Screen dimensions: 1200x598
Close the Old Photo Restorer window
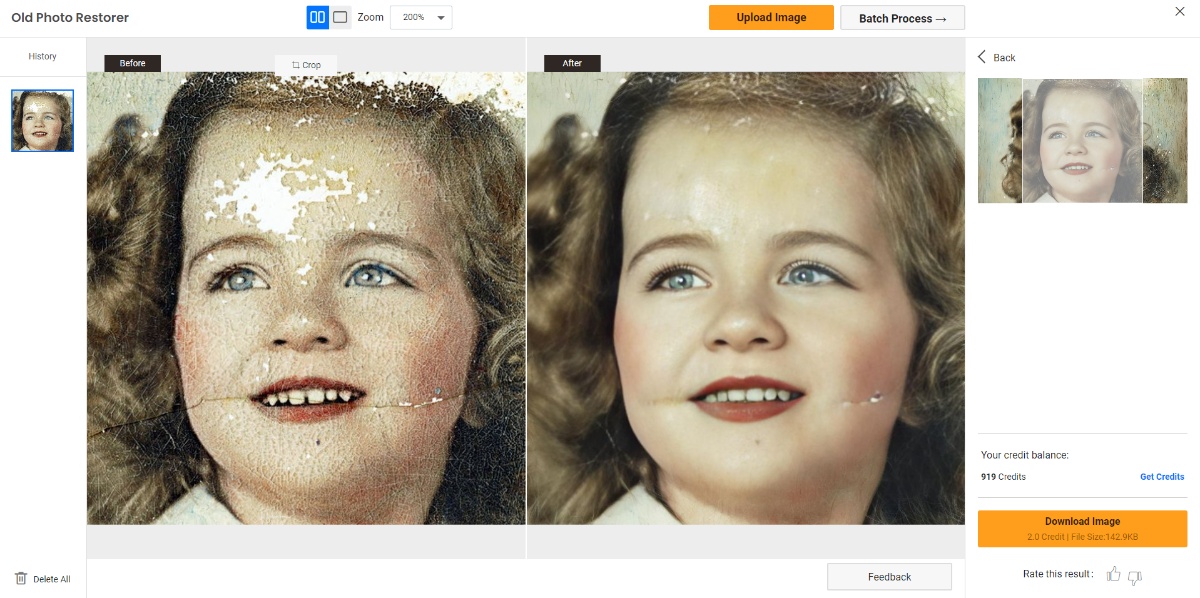pos(1179,11)
